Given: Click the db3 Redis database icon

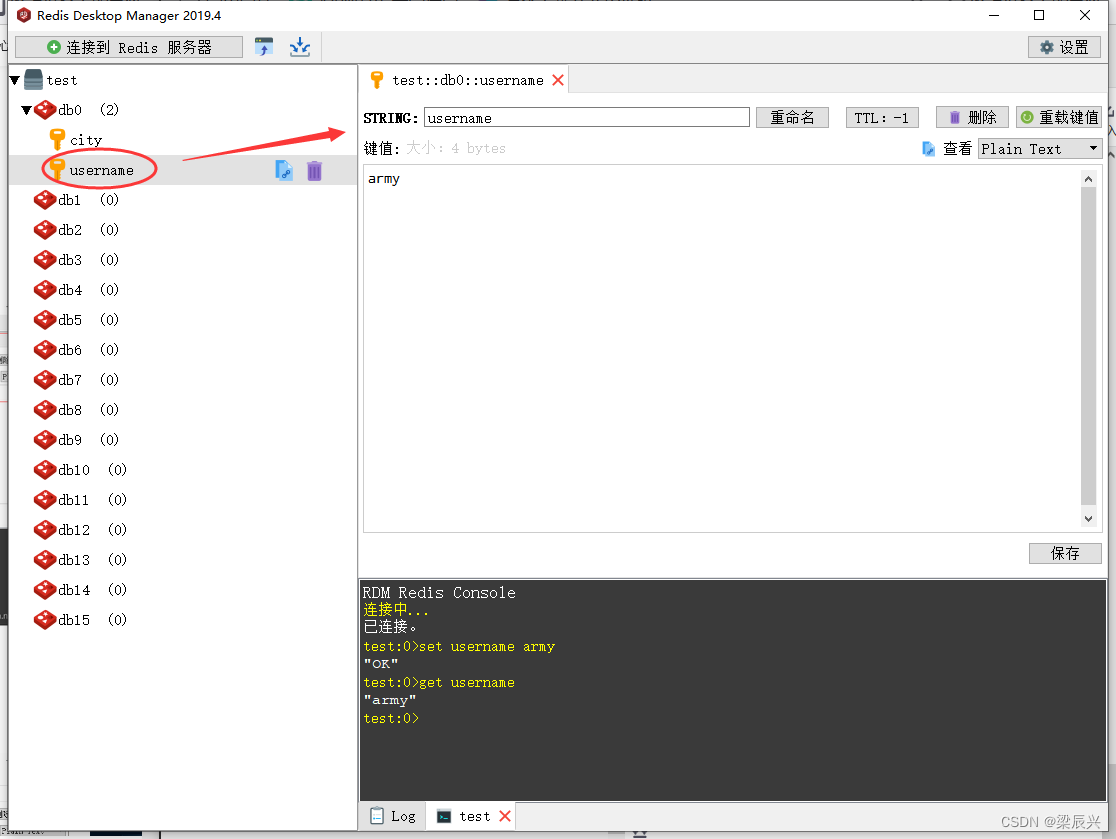Looking at the screenshot, I should click(45, 260).
